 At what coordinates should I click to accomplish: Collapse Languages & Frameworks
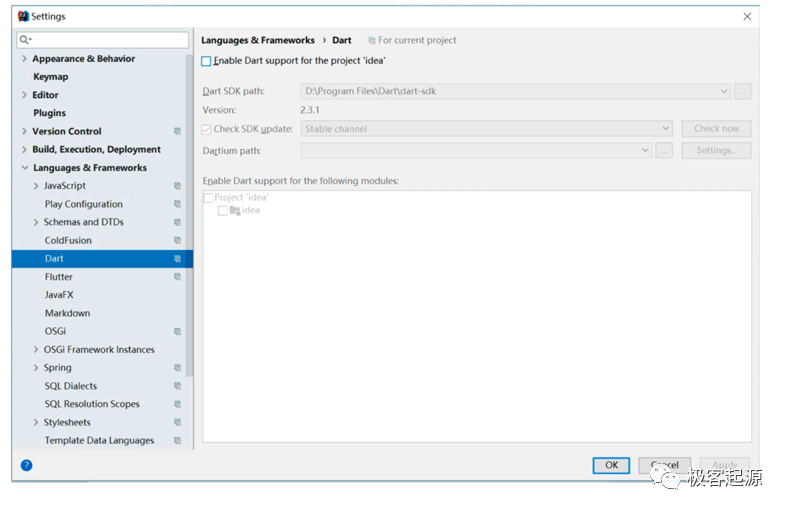click(x=25, y=168)
